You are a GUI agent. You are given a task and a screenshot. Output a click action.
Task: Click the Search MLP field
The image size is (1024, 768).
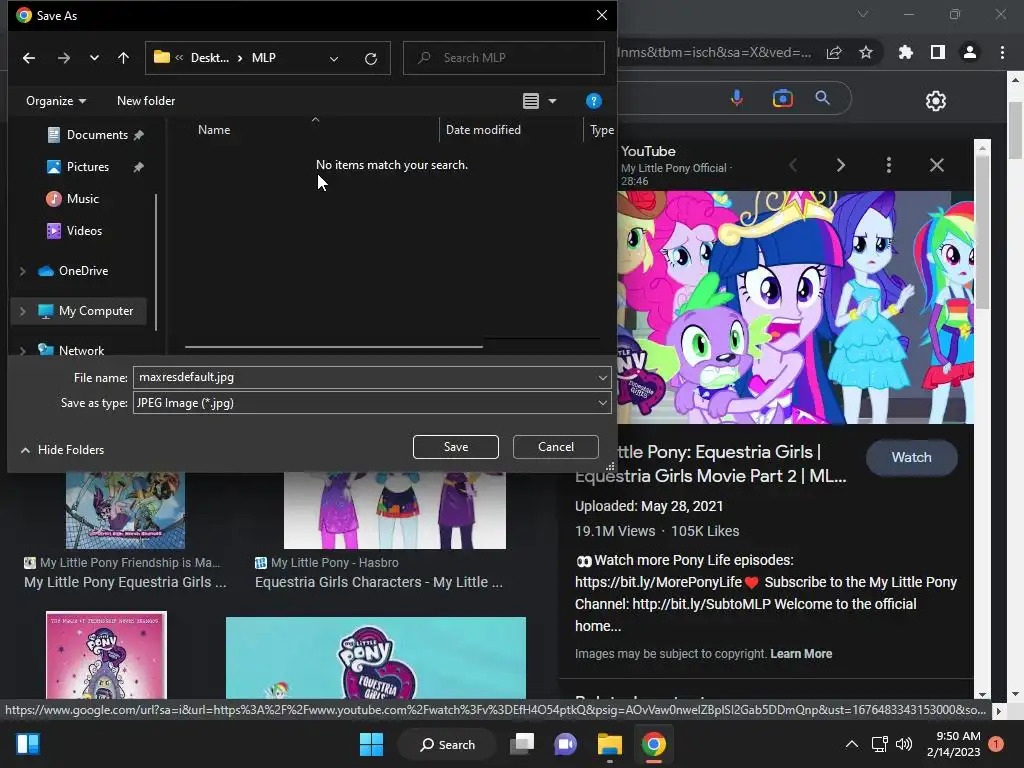504,57
